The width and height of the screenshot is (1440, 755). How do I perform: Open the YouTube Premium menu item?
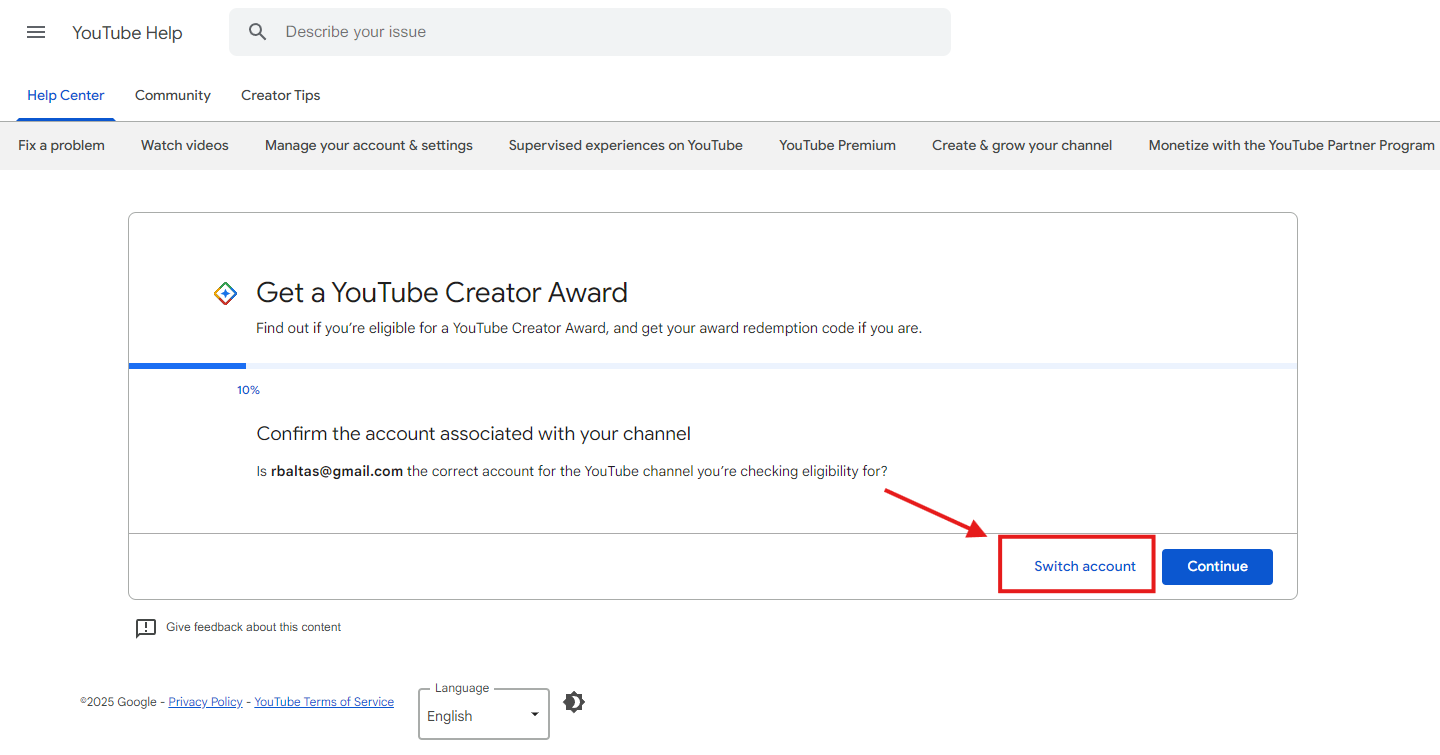[x=838, y=145]
